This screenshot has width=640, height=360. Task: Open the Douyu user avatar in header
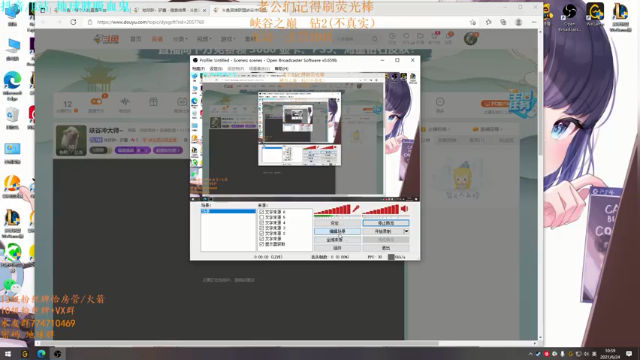click(471, 38)
